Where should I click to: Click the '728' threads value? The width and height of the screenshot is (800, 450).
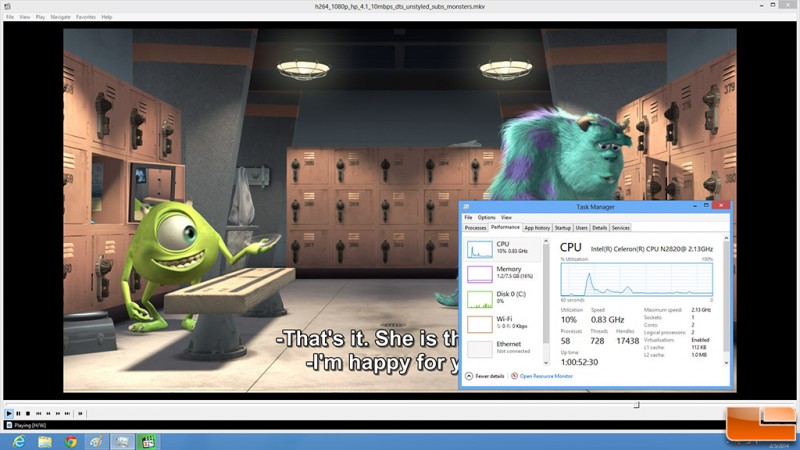[x=597, y=341]
